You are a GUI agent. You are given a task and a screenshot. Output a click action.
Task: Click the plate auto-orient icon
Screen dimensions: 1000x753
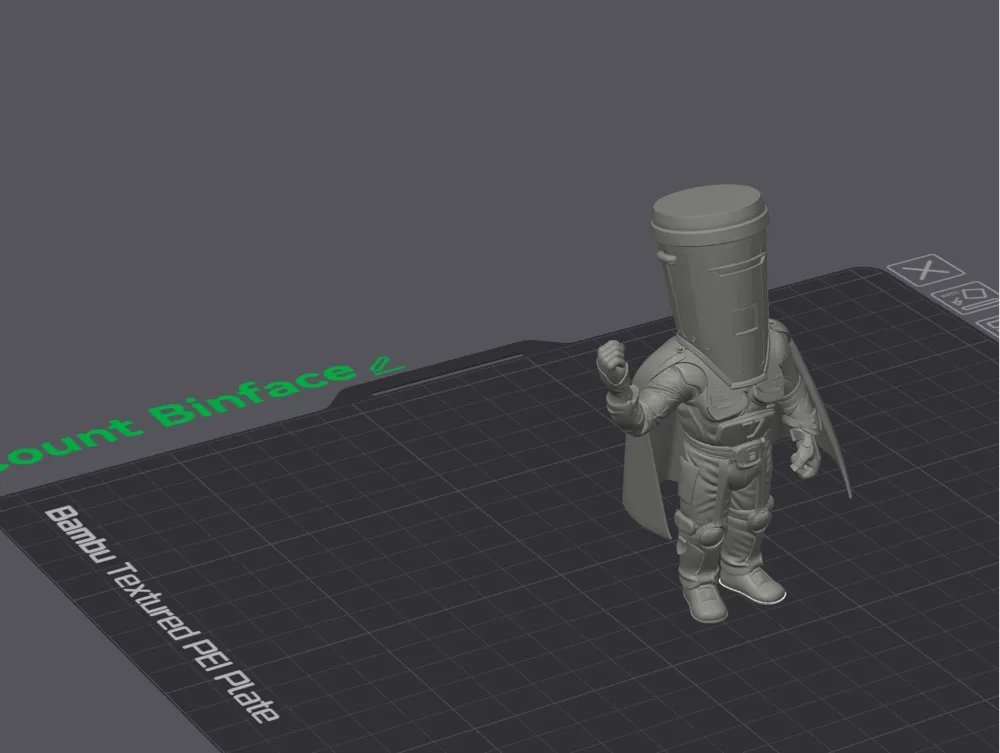(x=964, y=297)
